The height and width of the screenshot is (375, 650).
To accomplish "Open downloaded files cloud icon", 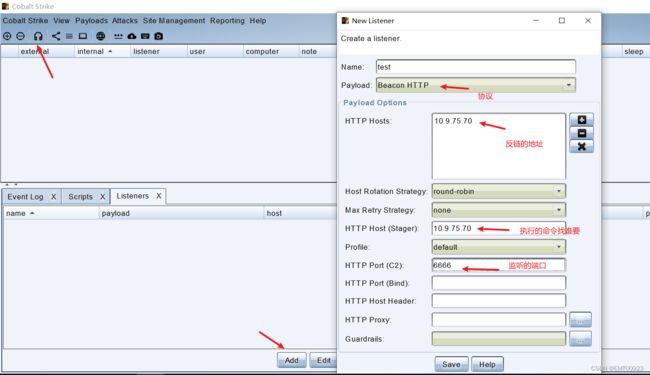I will [x=132, y=36].
